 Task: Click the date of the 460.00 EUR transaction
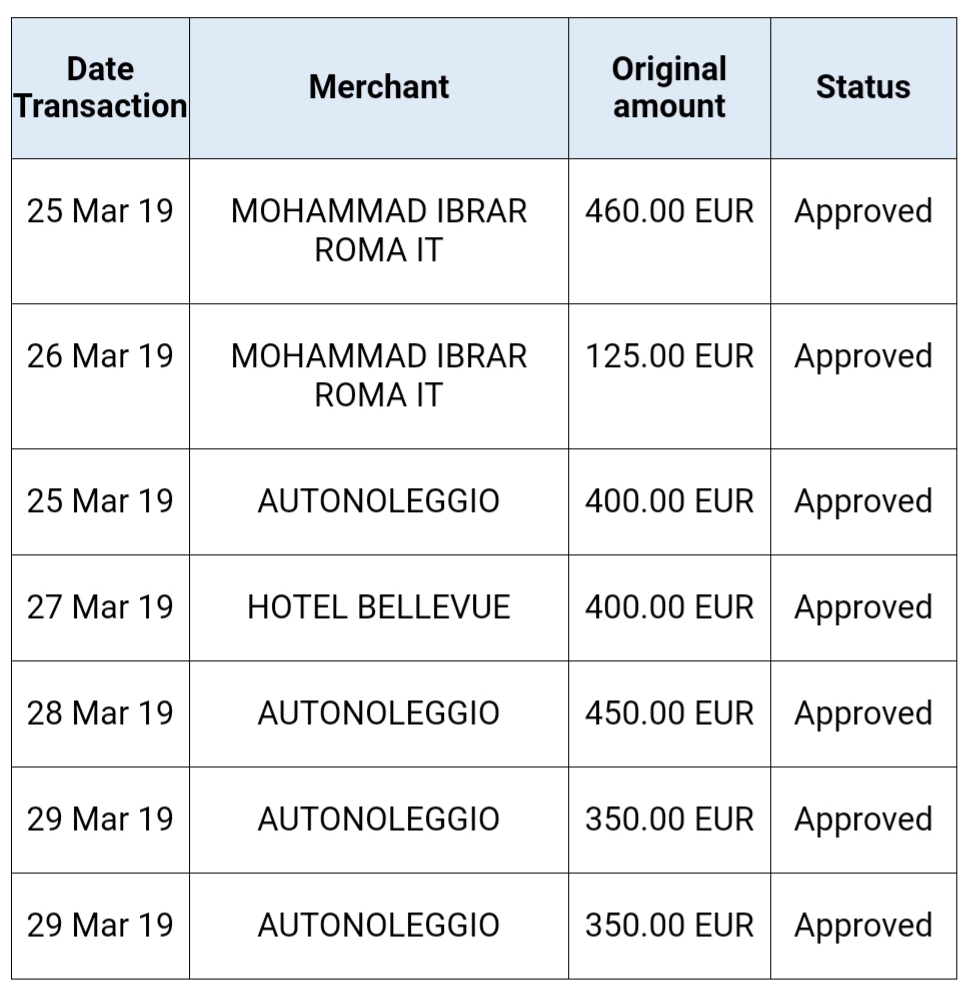tap(100, 212)
